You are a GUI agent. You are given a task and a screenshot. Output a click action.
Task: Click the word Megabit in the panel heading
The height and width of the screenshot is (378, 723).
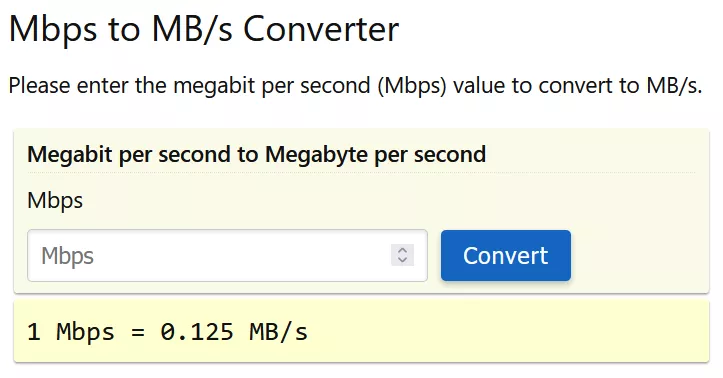71,154
